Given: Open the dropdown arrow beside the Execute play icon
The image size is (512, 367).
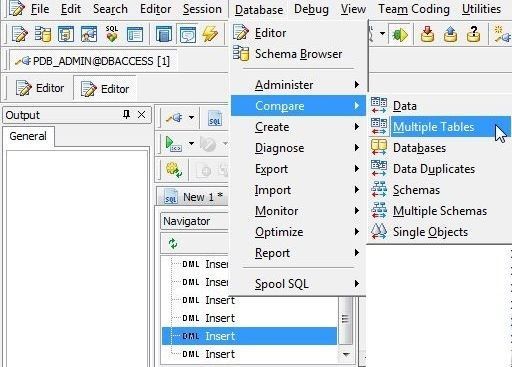Looking at the screenshot, I should [191, 144].
